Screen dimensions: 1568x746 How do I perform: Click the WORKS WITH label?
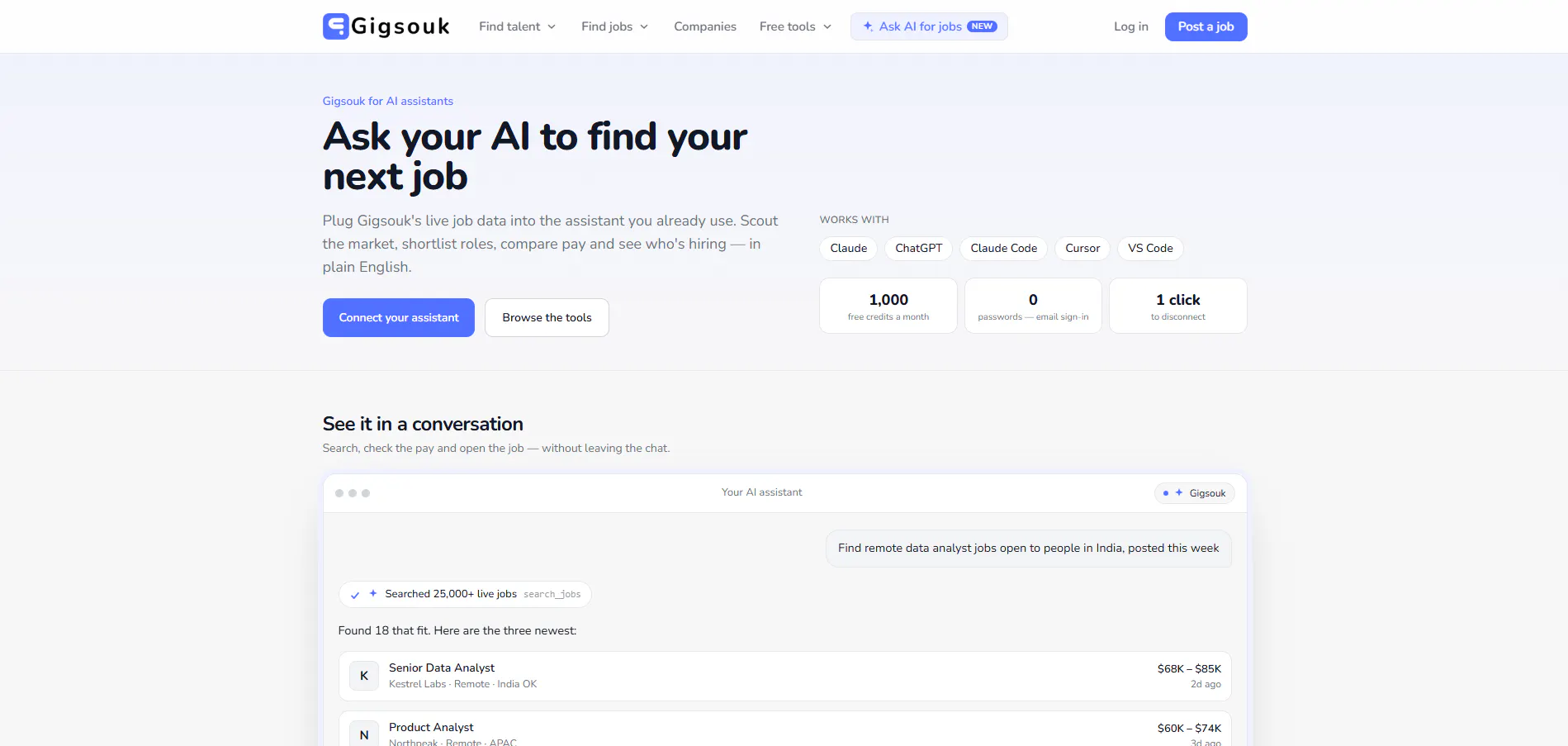854,220
